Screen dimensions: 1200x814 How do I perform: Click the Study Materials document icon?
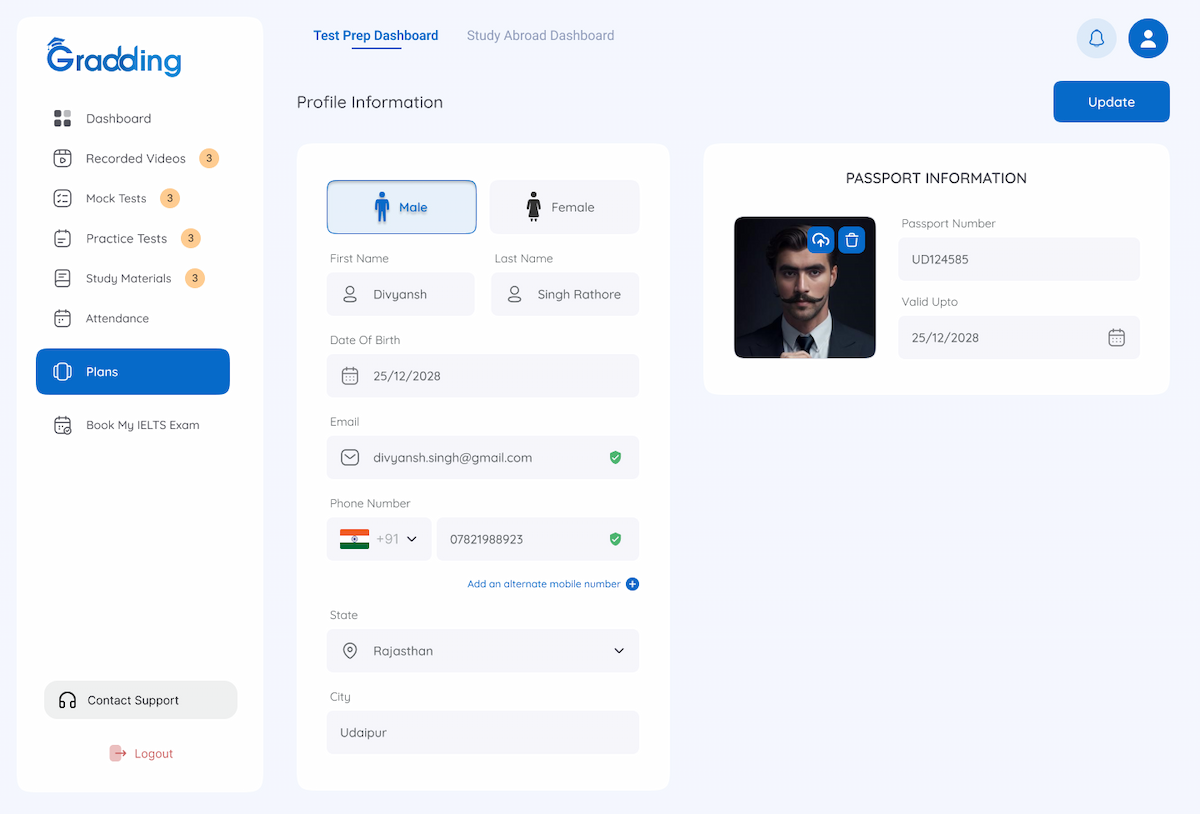62,278
